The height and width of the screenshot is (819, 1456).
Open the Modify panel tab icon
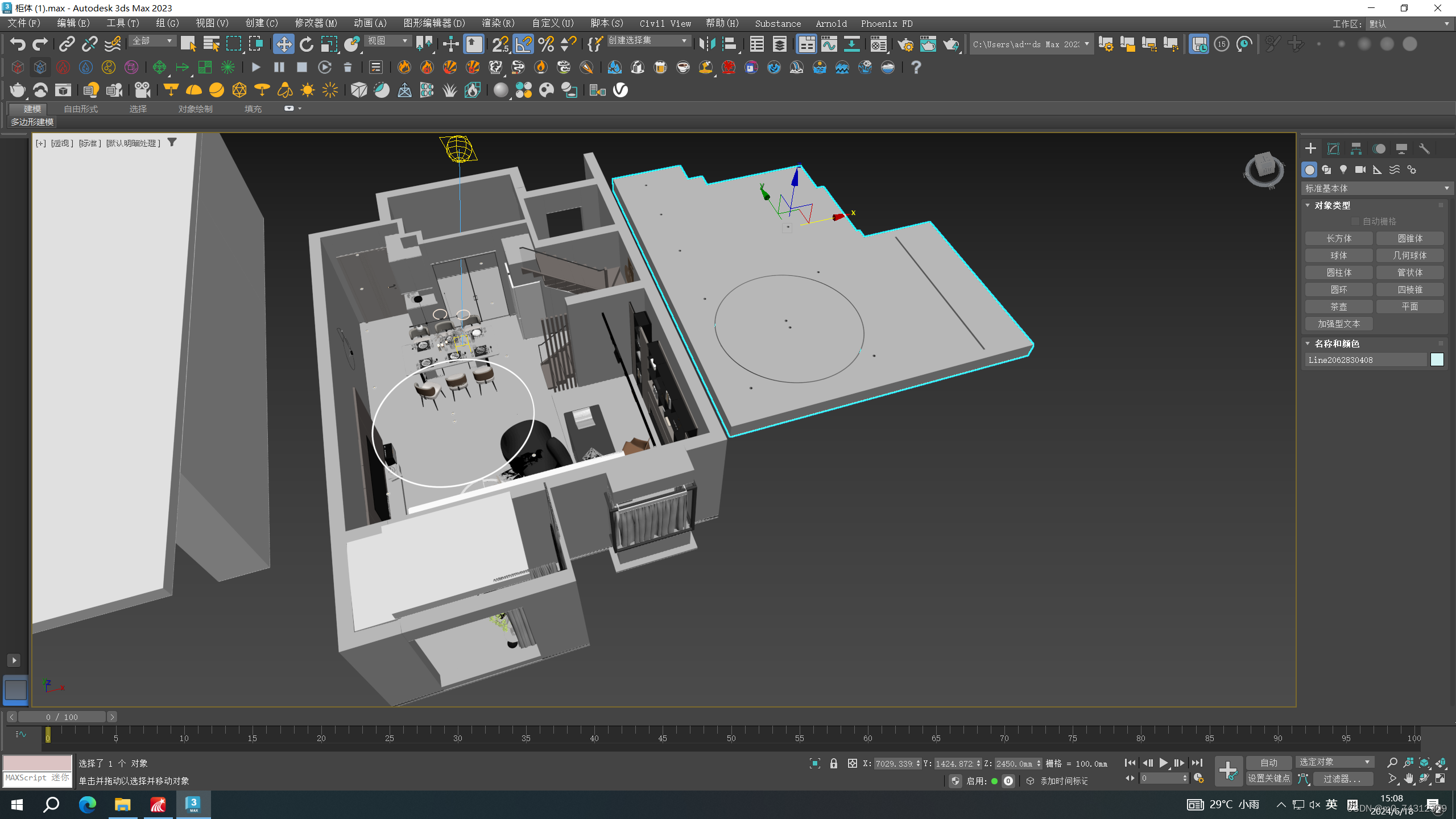[x=1333, y=148]
